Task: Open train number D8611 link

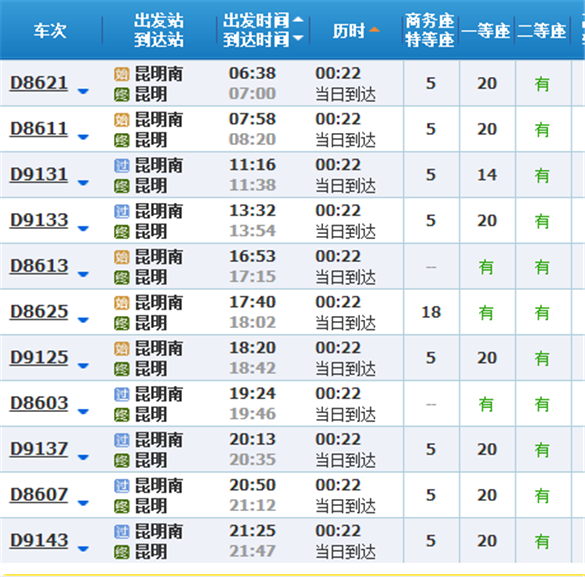Action: [x=39, y=129]
